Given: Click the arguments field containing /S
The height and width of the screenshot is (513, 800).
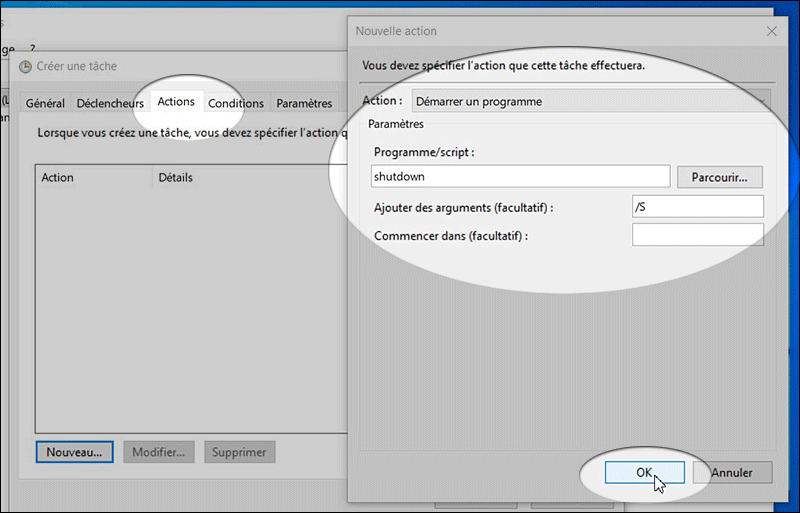Looking at the screenshot, I should click(x=697, y=207).
